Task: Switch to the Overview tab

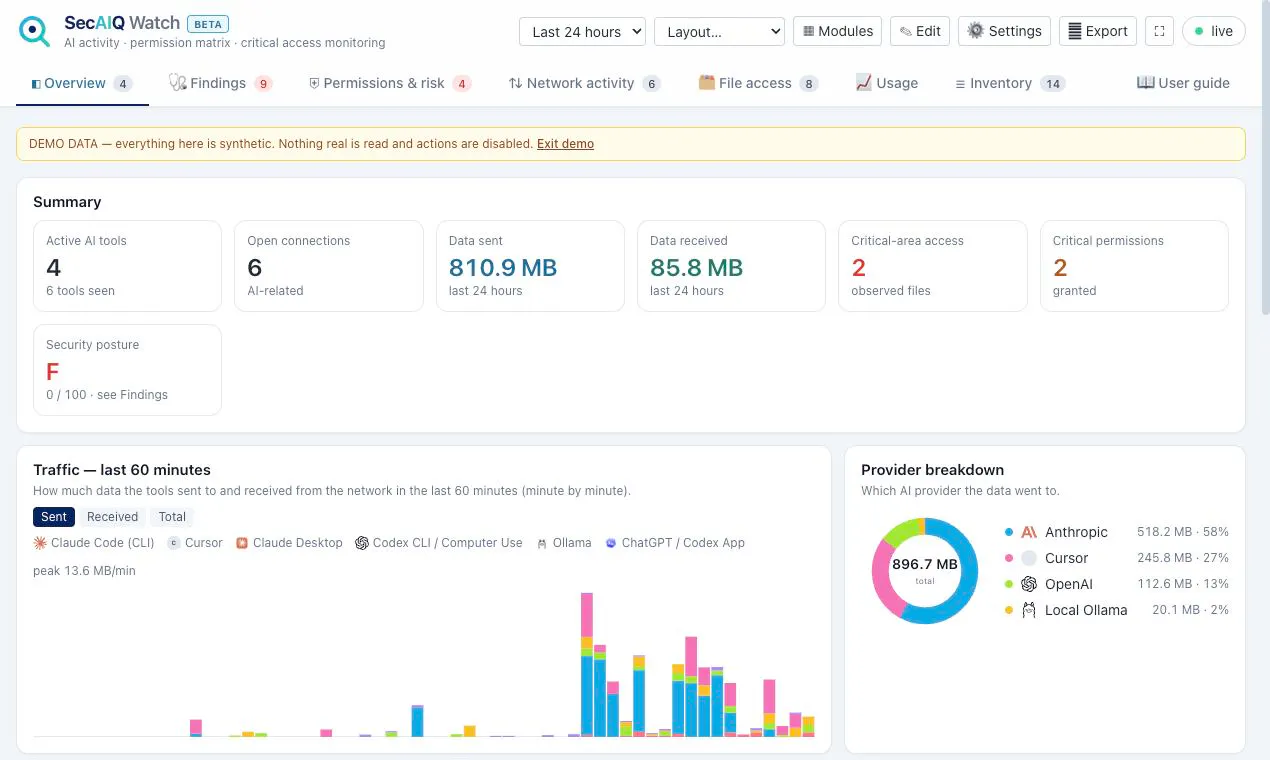Action: tap(82, 83)
